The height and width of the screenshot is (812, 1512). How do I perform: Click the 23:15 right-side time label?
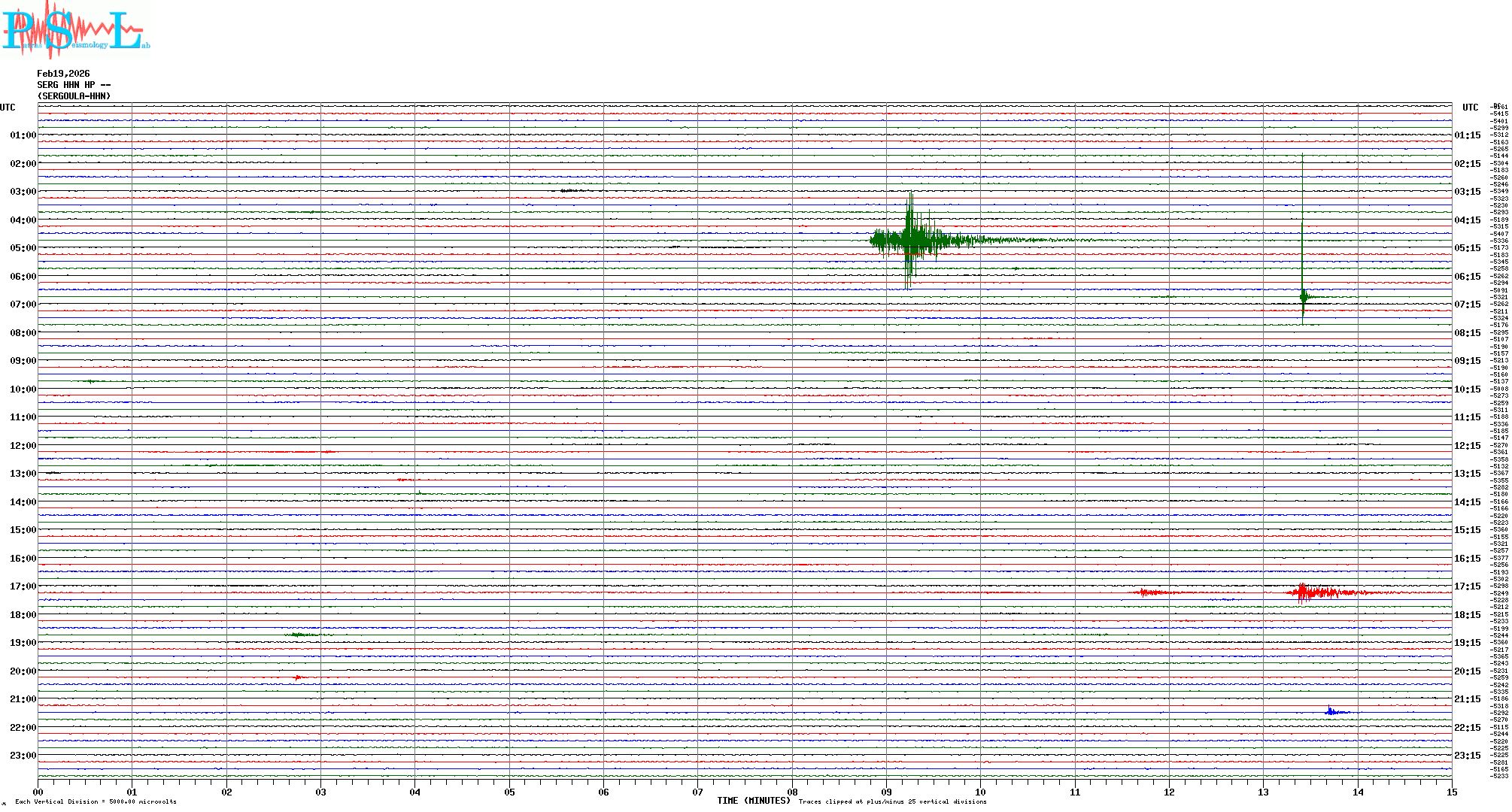pyautogui.click(x=1467, y=756)
